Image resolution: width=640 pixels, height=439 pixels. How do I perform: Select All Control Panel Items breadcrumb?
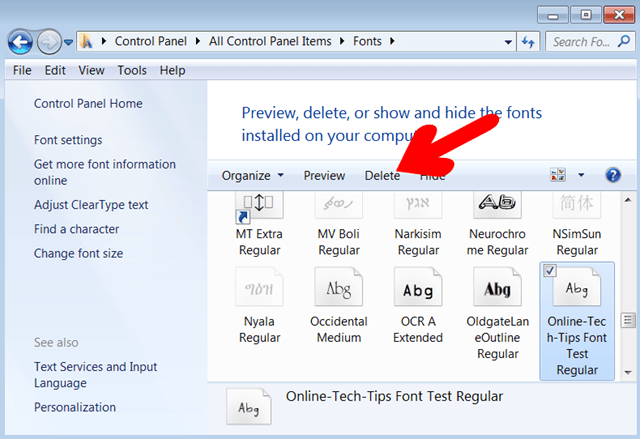click(270, 41)
